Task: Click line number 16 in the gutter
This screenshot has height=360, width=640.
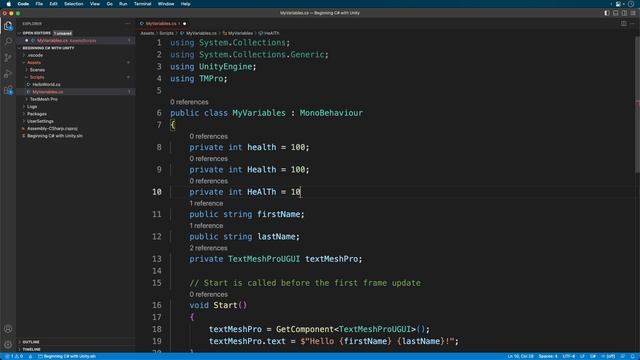Action: pyautogui.click(x=157, y=305)
